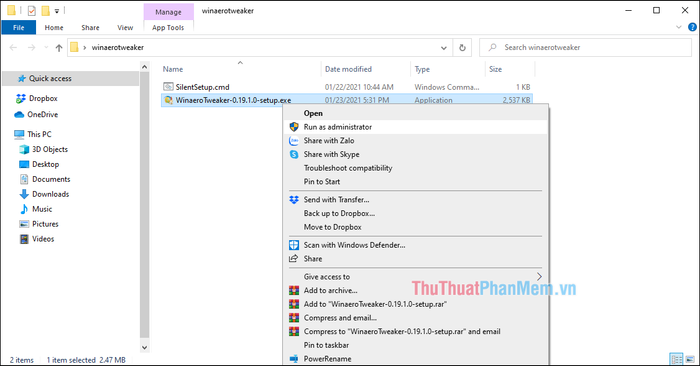The width and height of the screenshot is (700, 366).
Task: Open Explorer Help question mark icon
Action: (x=692, y=27)
